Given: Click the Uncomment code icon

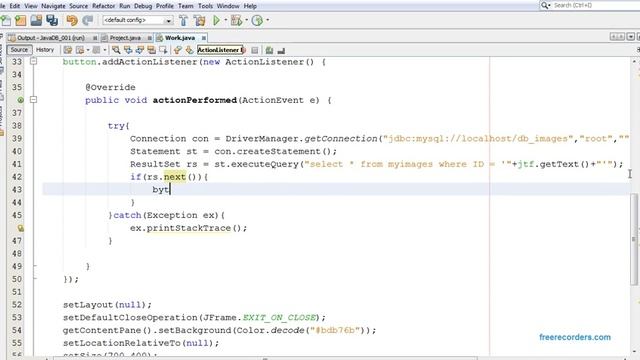Looking at the screenshot, I should (281, 50).
